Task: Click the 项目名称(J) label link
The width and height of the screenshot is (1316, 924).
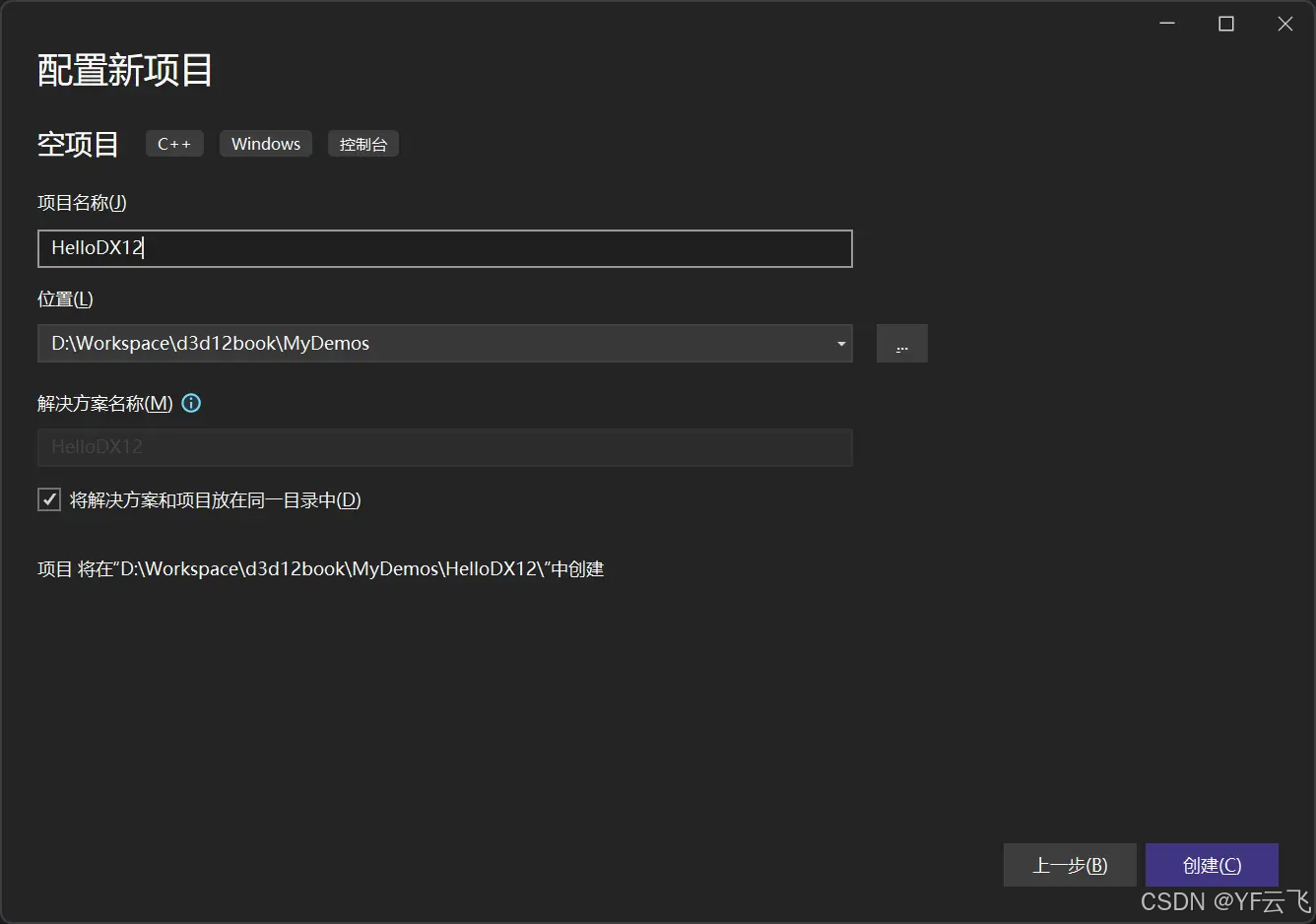Action: tap(82, 202)
